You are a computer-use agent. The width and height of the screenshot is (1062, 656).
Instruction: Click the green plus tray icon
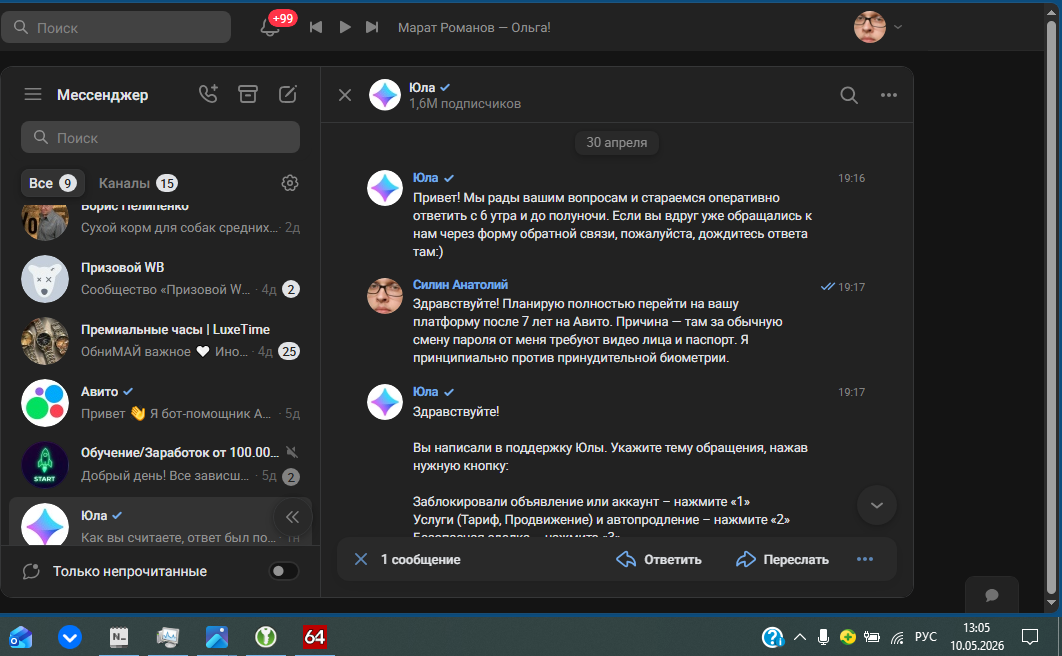tap(847, 636)
